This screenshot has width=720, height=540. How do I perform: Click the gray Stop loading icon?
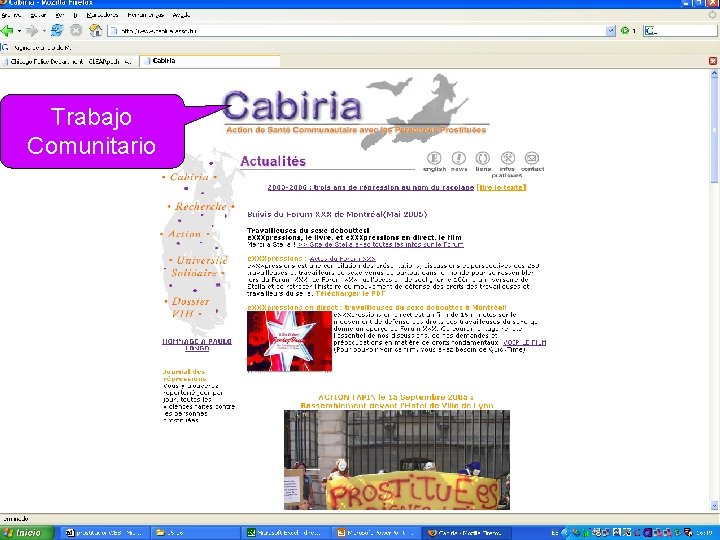(76, 30)
